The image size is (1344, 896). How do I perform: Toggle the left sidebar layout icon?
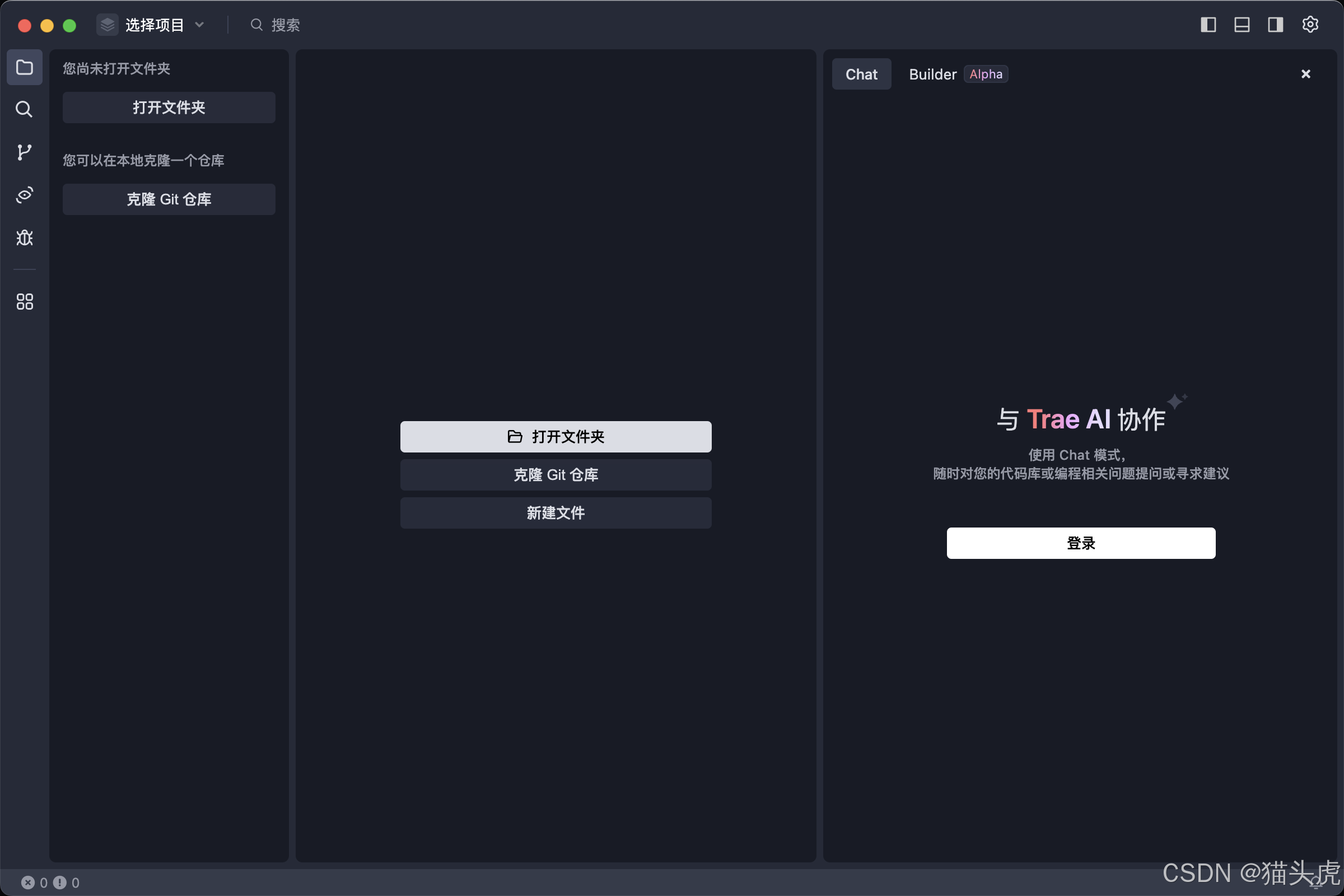[1208, 25]
